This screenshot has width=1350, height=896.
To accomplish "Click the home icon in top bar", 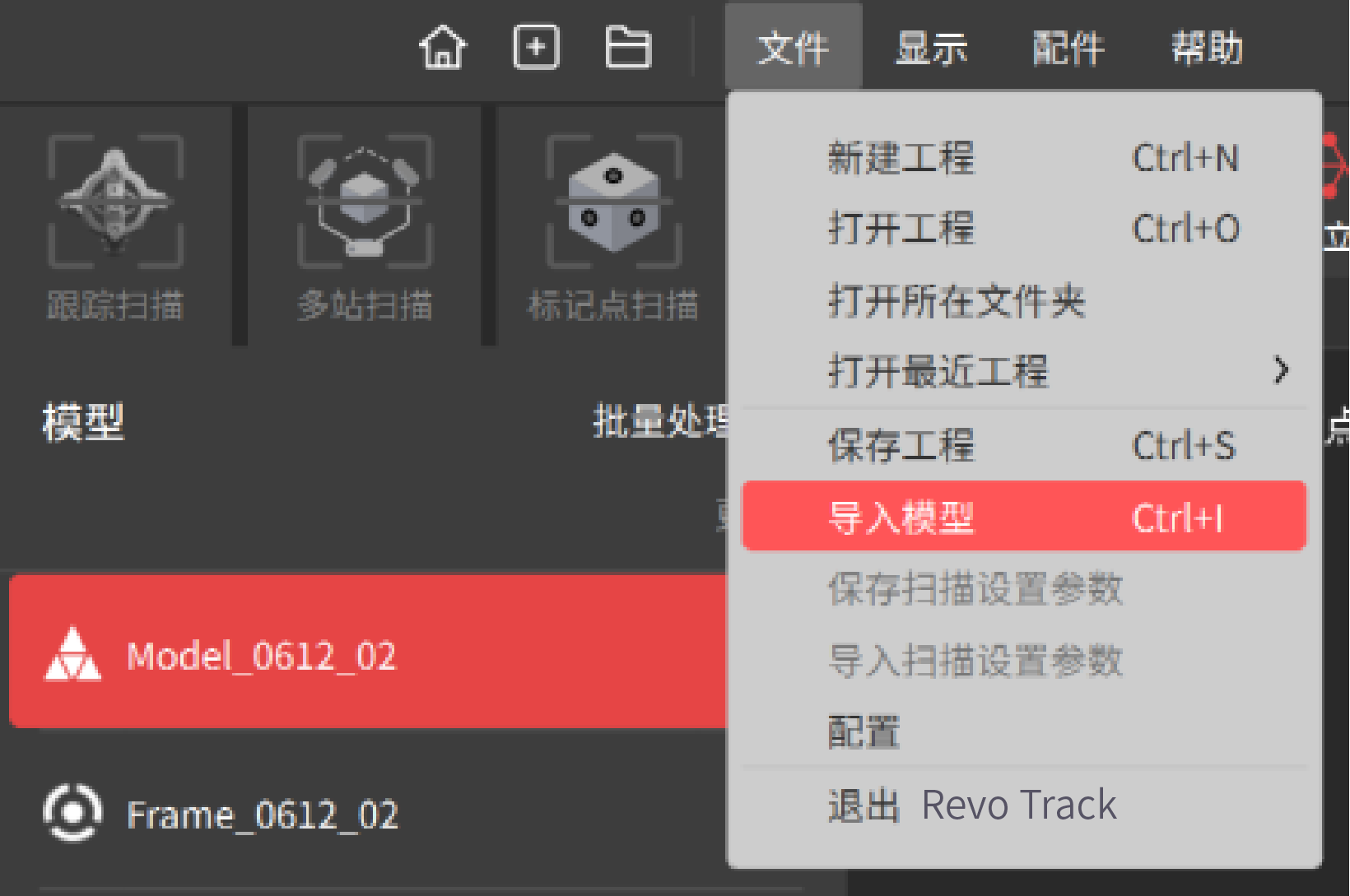I will pos(443,47).
